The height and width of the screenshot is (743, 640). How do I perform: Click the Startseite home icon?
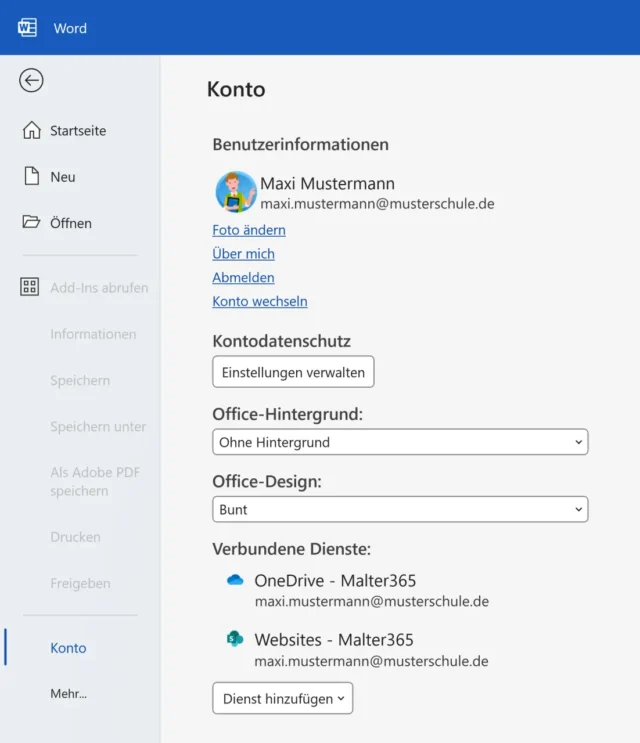pyautogui.click(x=31, y=131)
